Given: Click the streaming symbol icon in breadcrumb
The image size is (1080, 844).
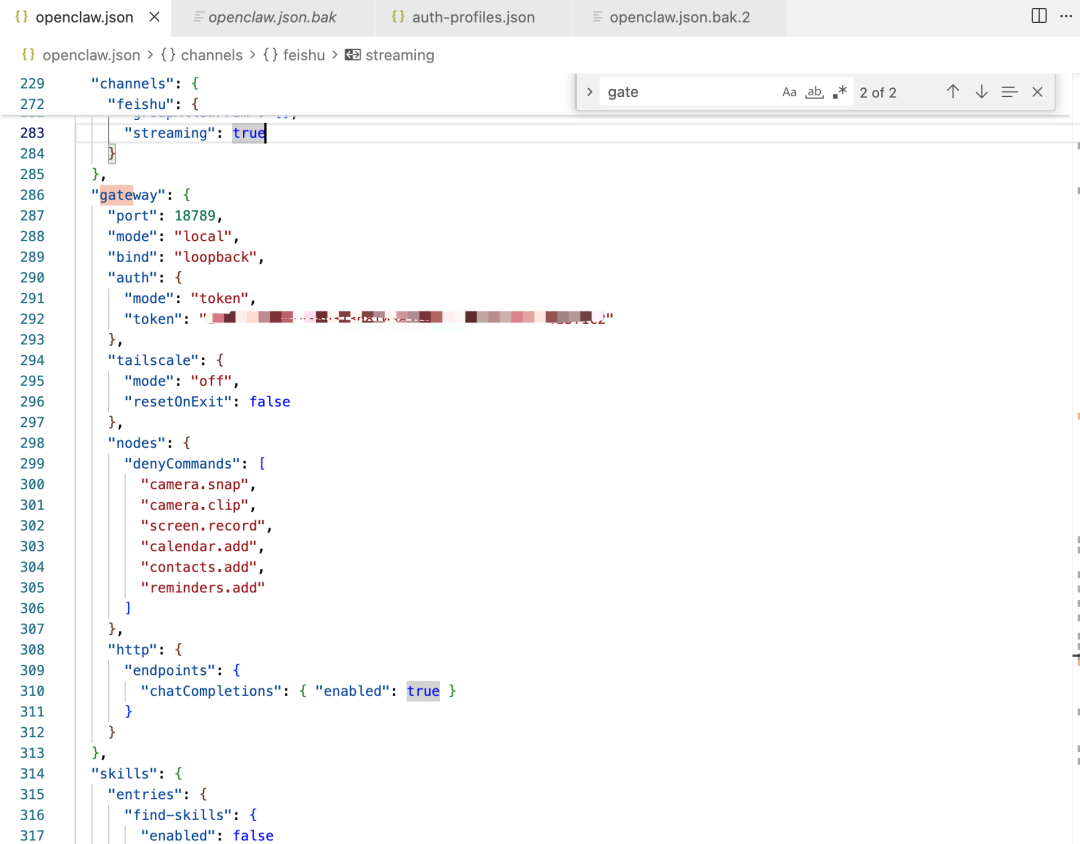Looking at the screenshot, I should click(352, 55).
